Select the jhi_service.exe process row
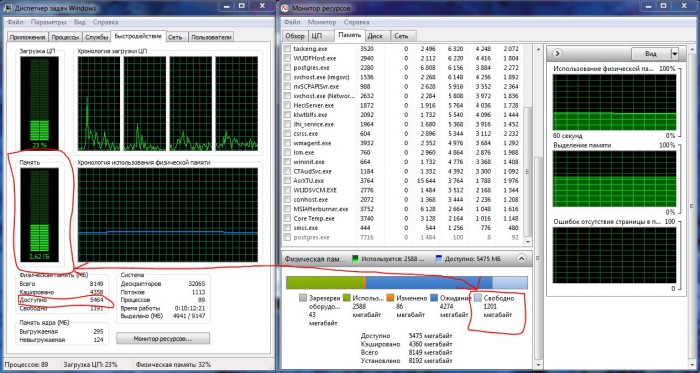 pos(403,124)
